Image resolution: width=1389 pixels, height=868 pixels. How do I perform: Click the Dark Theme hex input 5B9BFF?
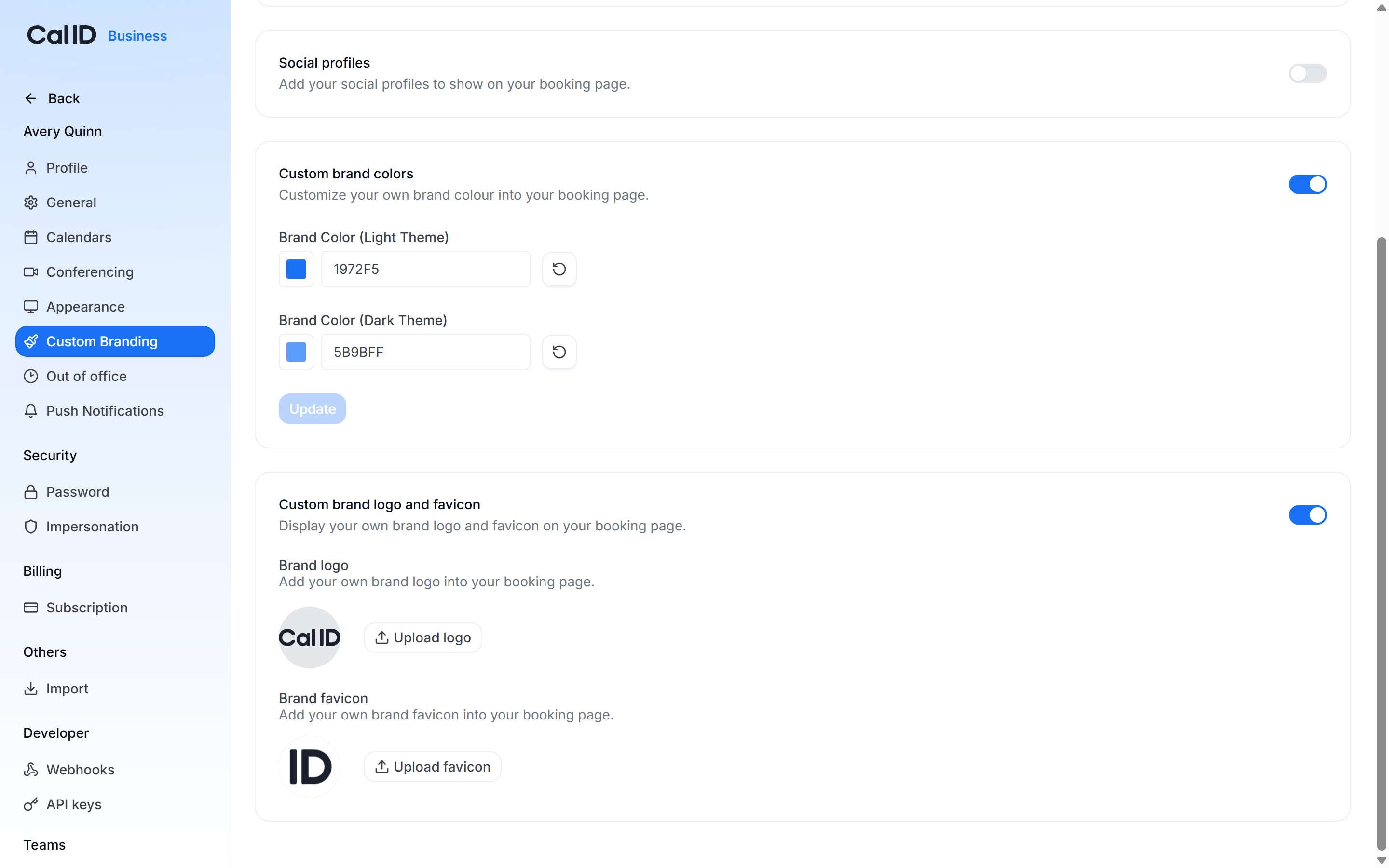pos(425,352)
